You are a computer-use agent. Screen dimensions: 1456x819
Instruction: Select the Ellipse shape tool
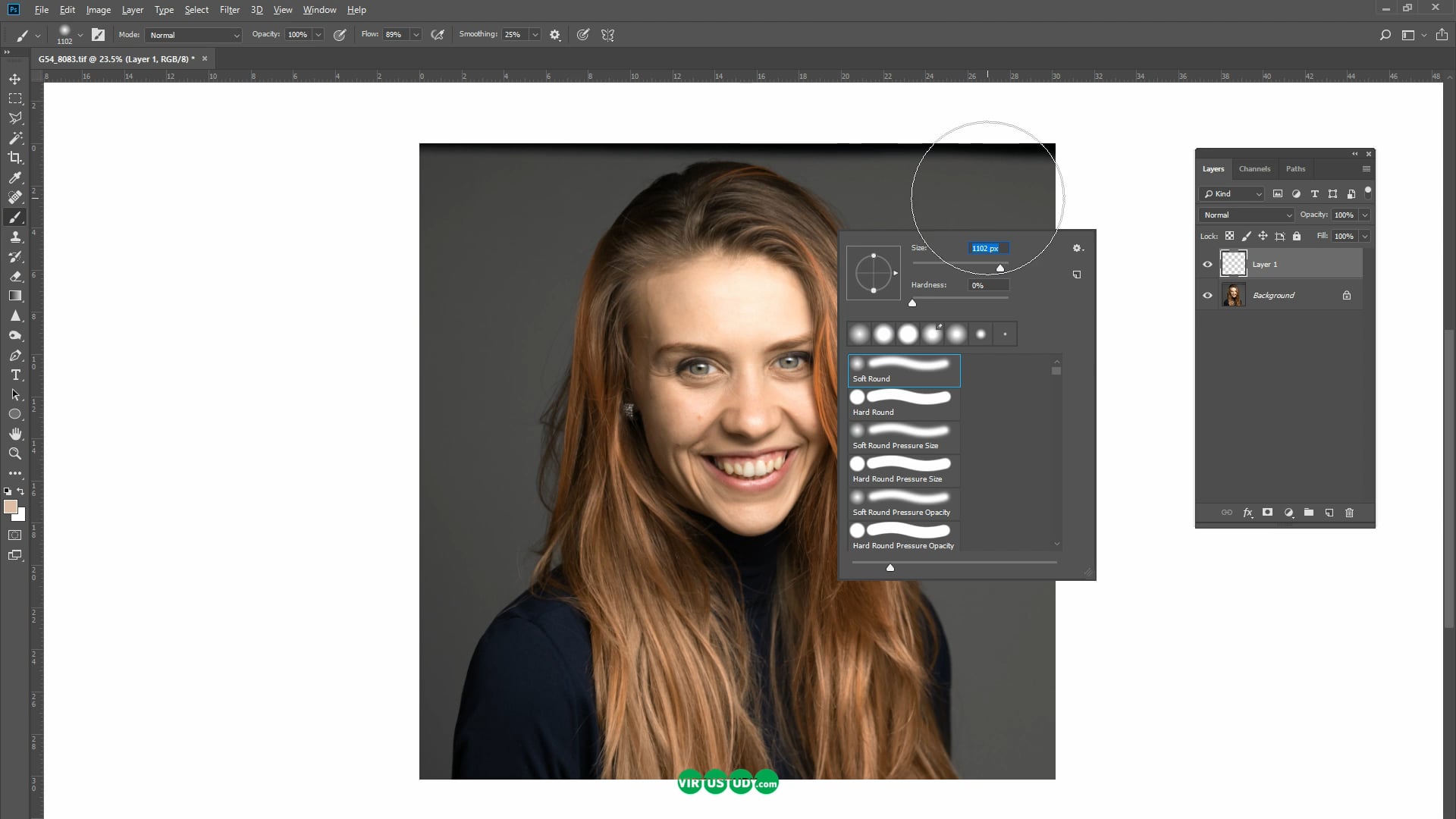point(15,415)
